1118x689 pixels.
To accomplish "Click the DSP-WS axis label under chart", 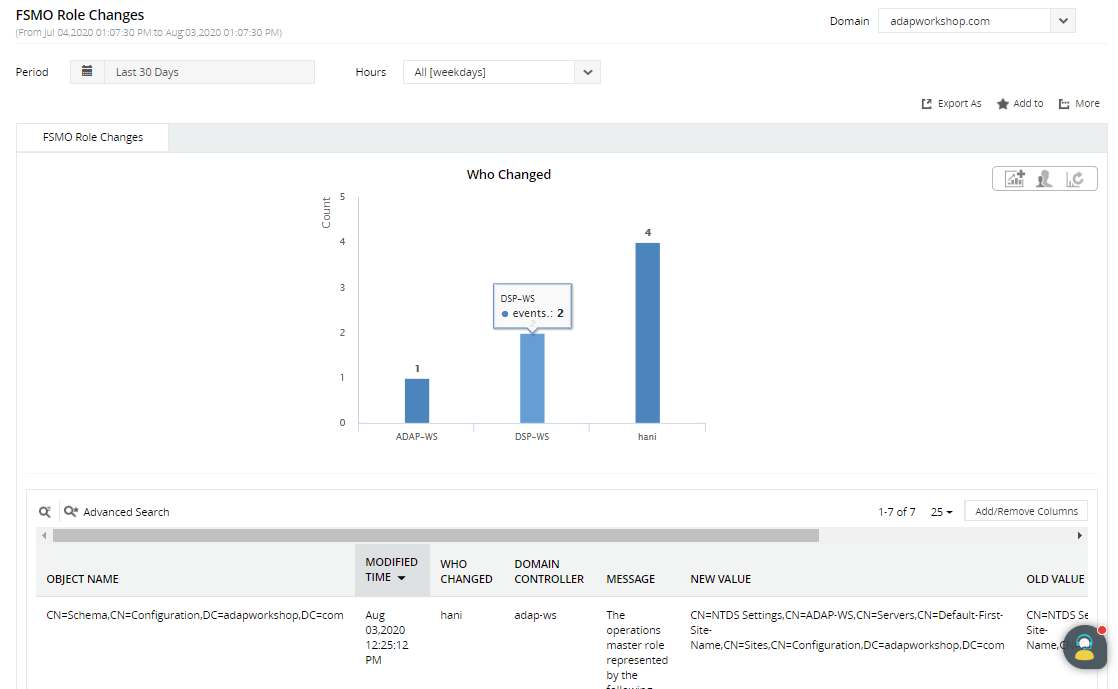I will (532, 437).
